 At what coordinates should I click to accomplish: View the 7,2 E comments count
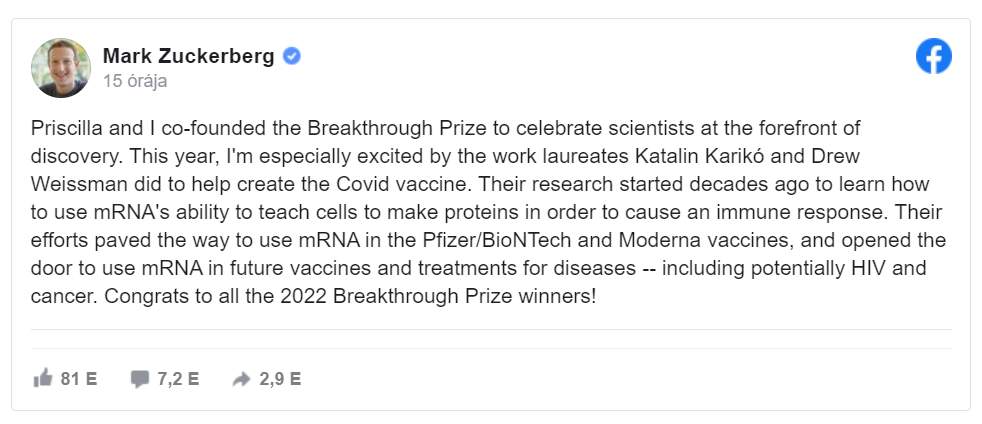point(178,378)
